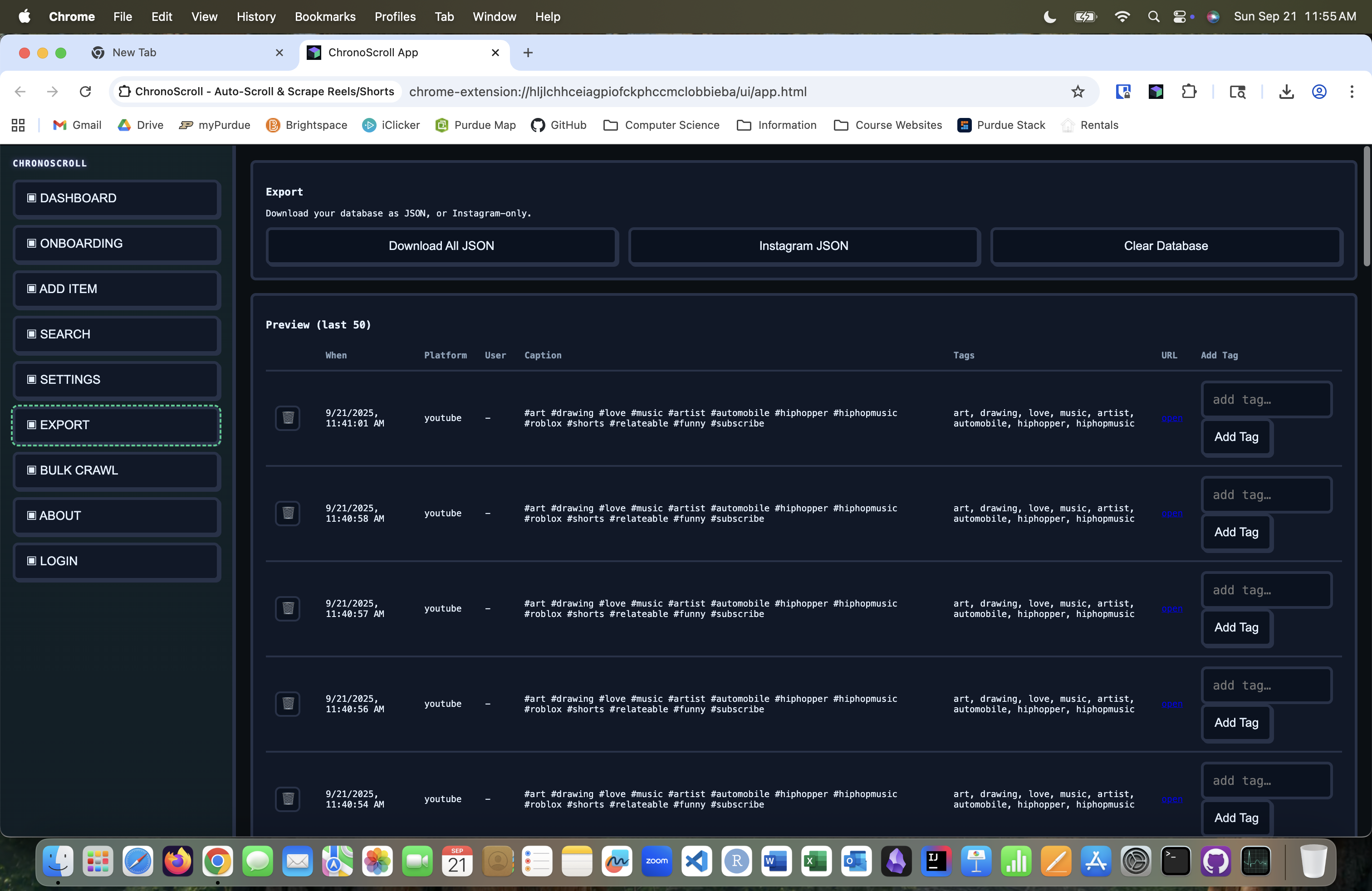The width and height of the screenshot is (1372, 891).
Task: Reload the page
Action: pyautogui.click(x=85, y=92)
